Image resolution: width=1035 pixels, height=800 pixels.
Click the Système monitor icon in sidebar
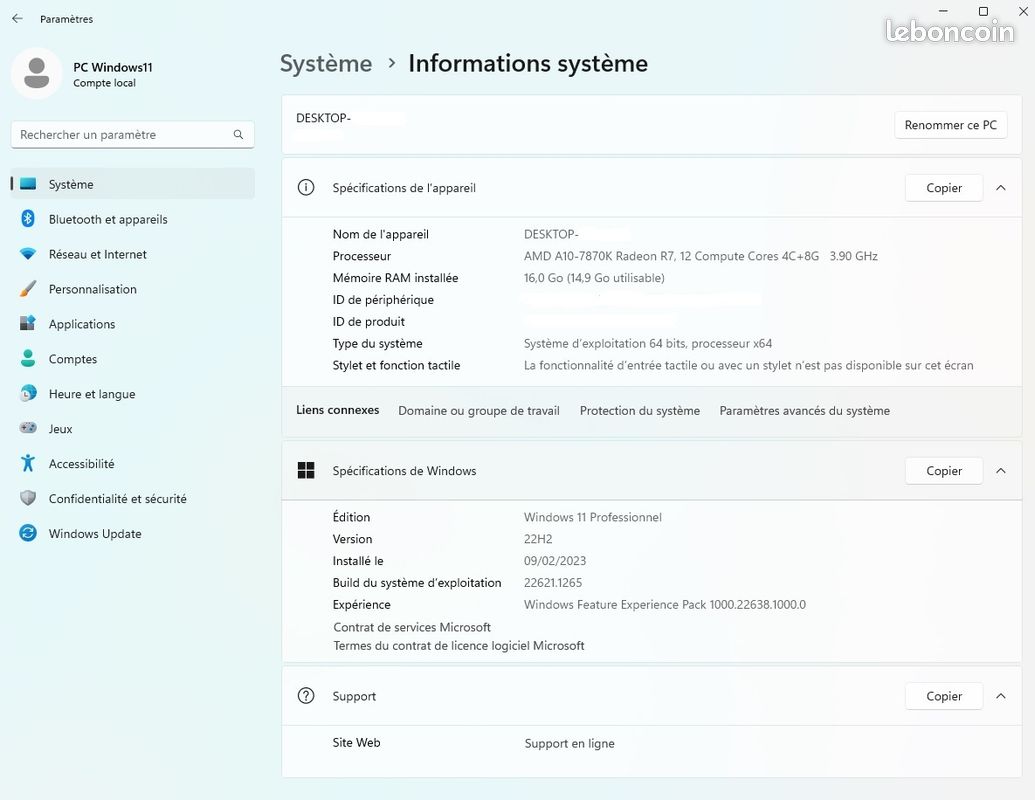pyautogui.click(x=28, y=184)
